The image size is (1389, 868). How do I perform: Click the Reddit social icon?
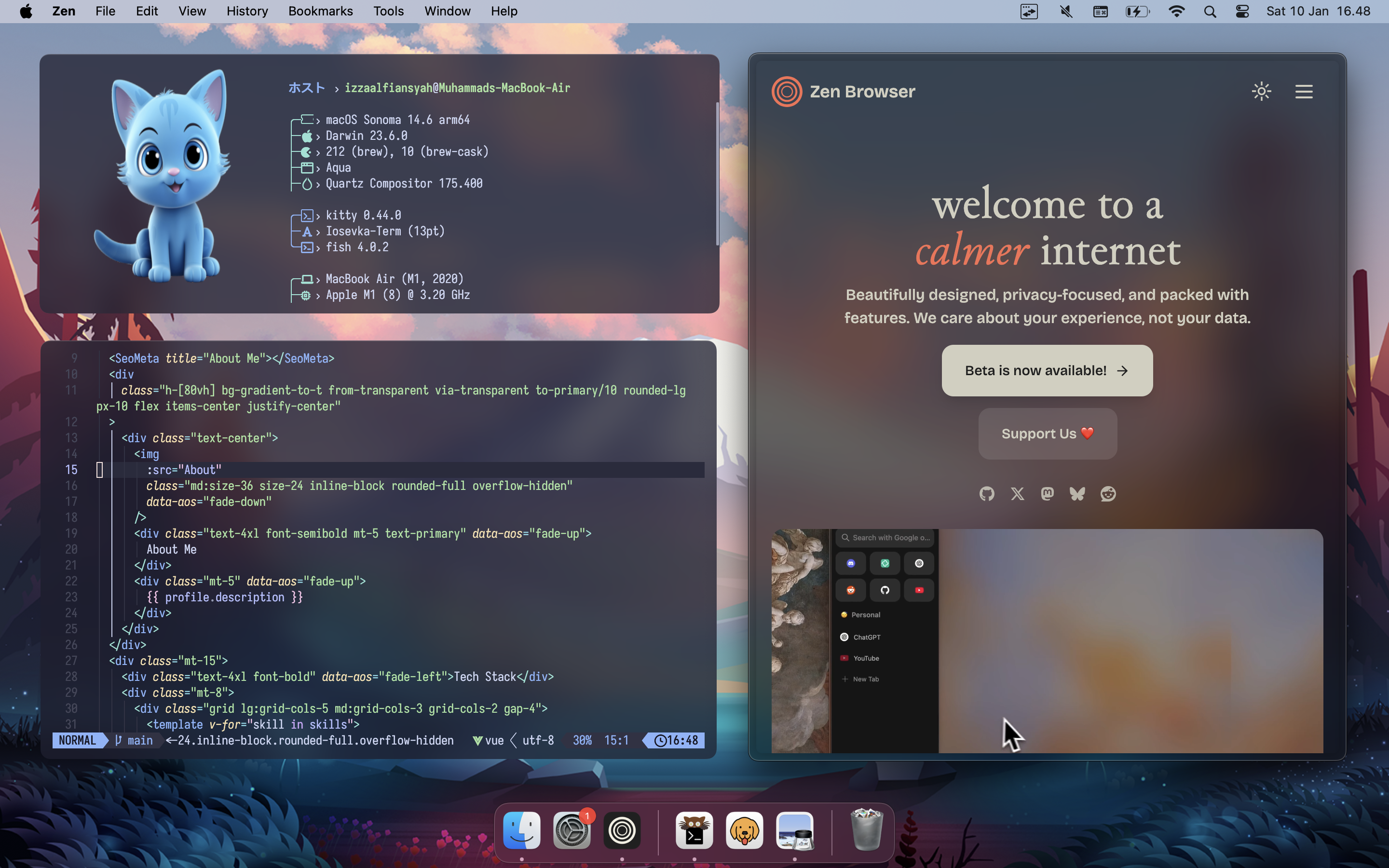[1108, 494]
